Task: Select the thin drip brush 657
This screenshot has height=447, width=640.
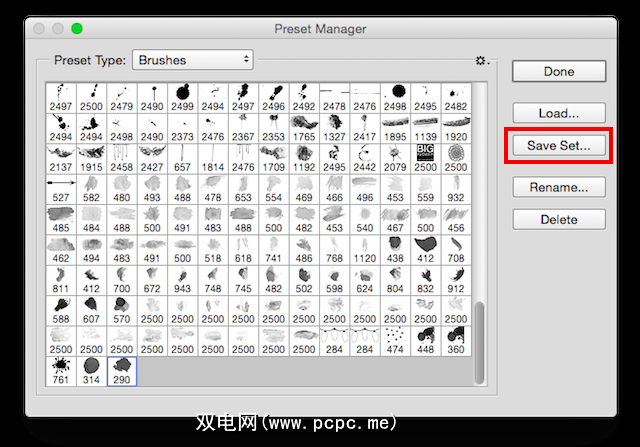Action: [x=182, y=159]
